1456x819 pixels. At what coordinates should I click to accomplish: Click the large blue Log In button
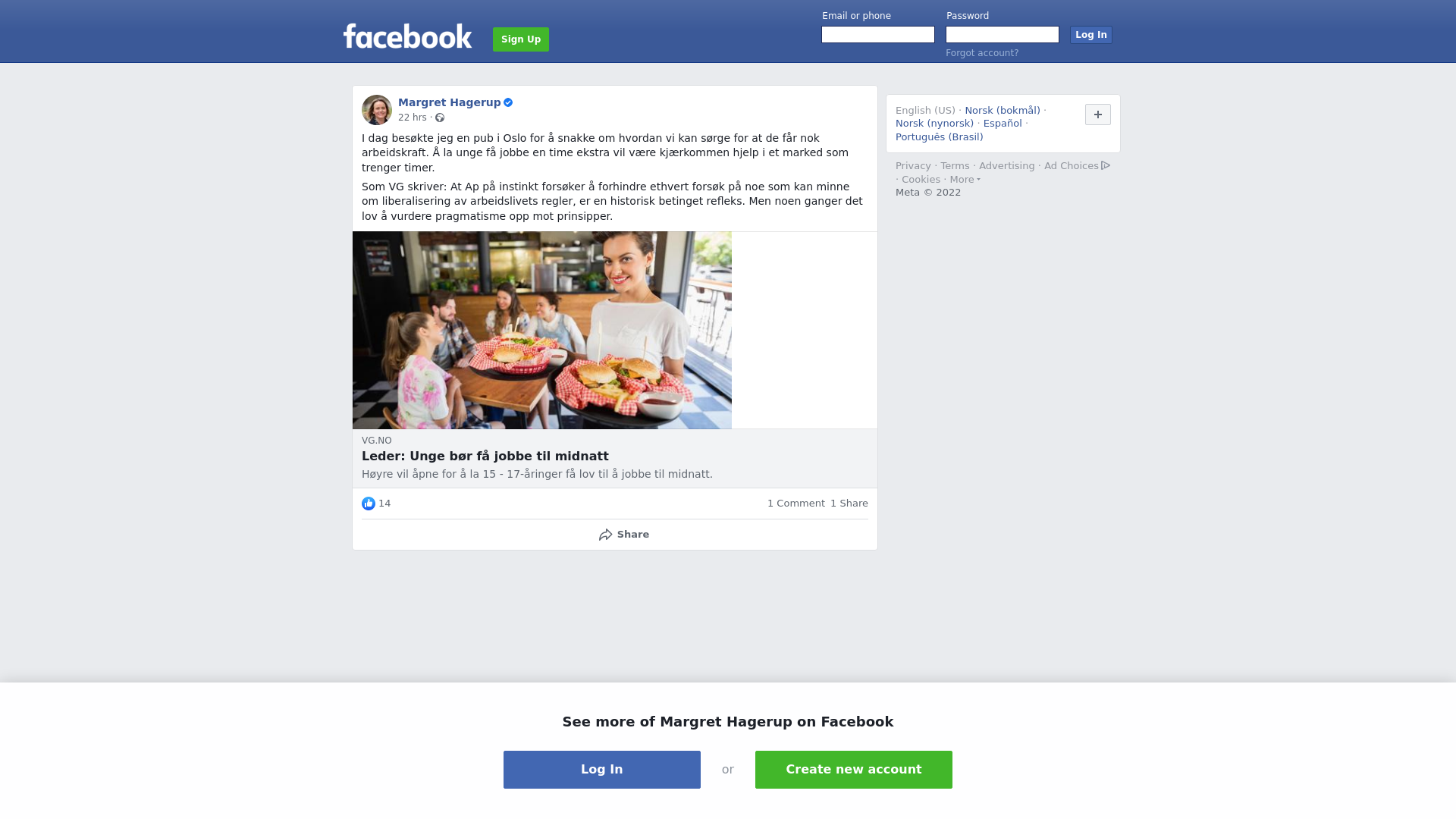coord(602,770)
